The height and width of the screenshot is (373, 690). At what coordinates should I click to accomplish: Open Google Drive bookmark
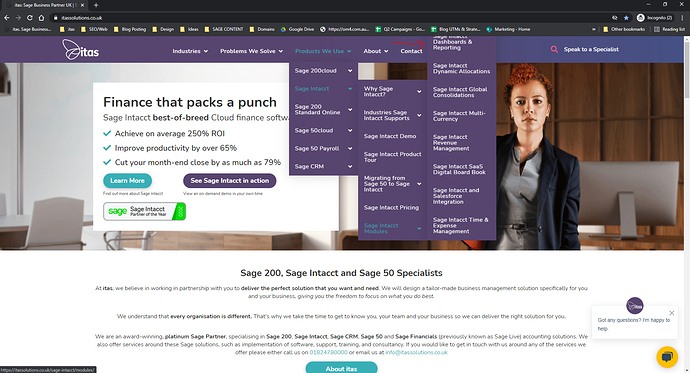(x=297, y=29)
